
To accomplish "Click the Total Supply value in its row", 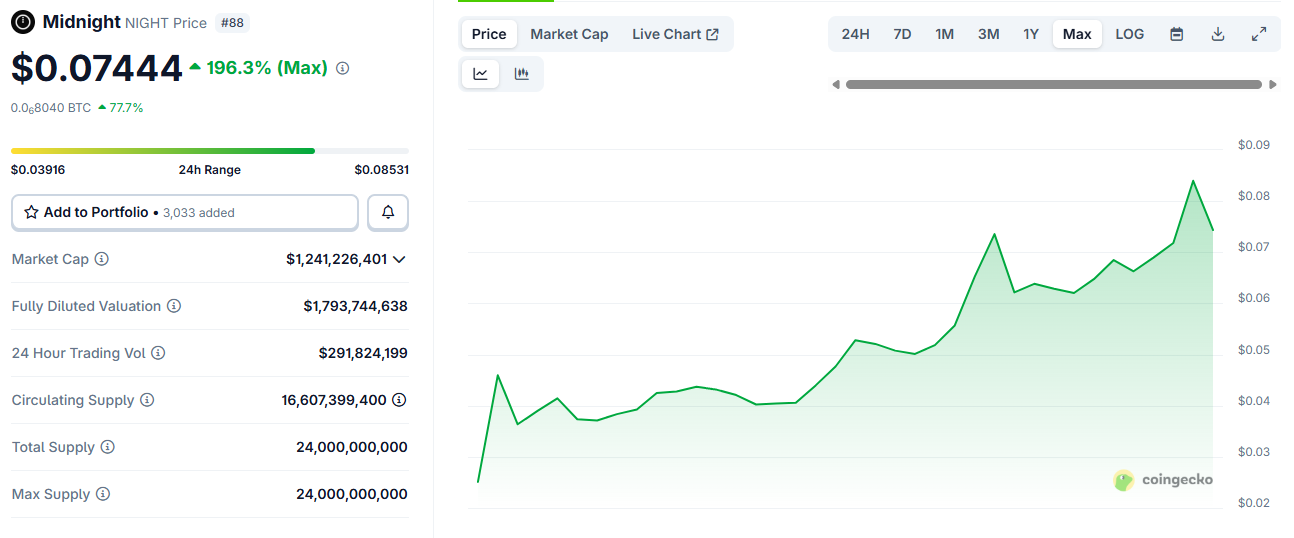I will pyautogui.click(x=352, y=447).
